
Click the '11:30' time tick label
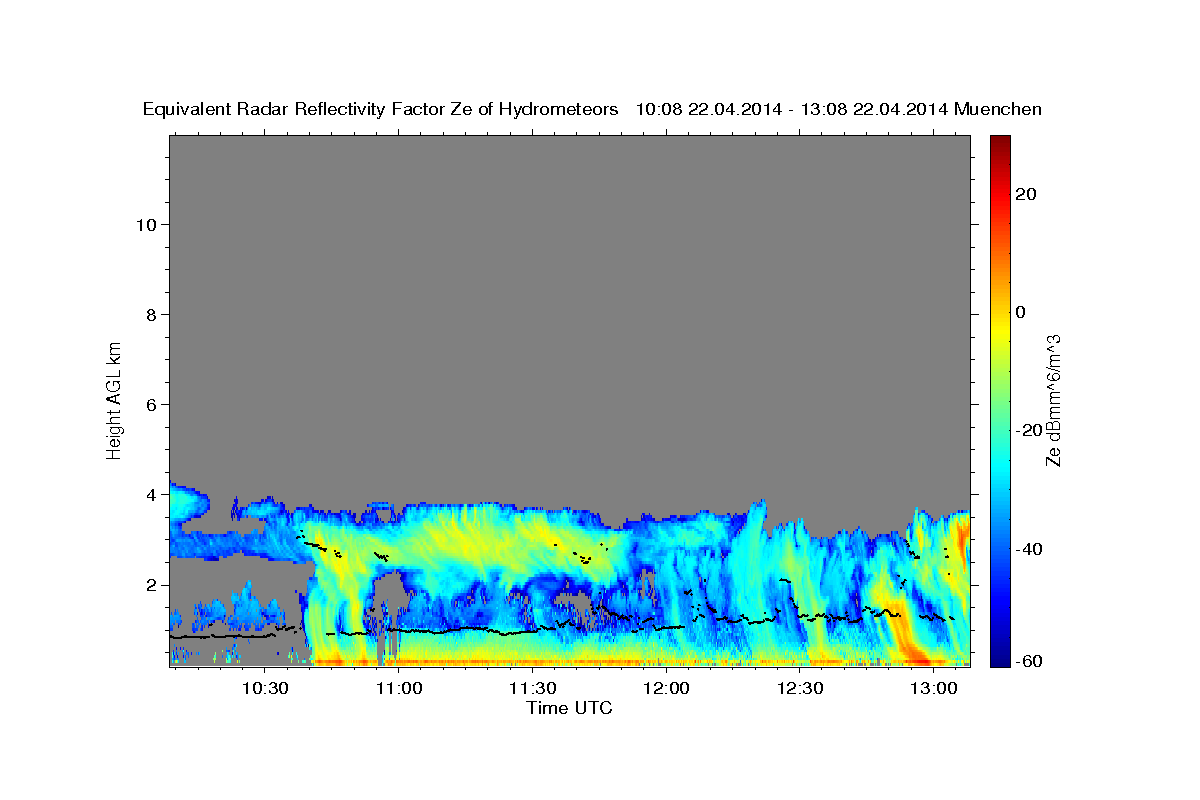533,688
